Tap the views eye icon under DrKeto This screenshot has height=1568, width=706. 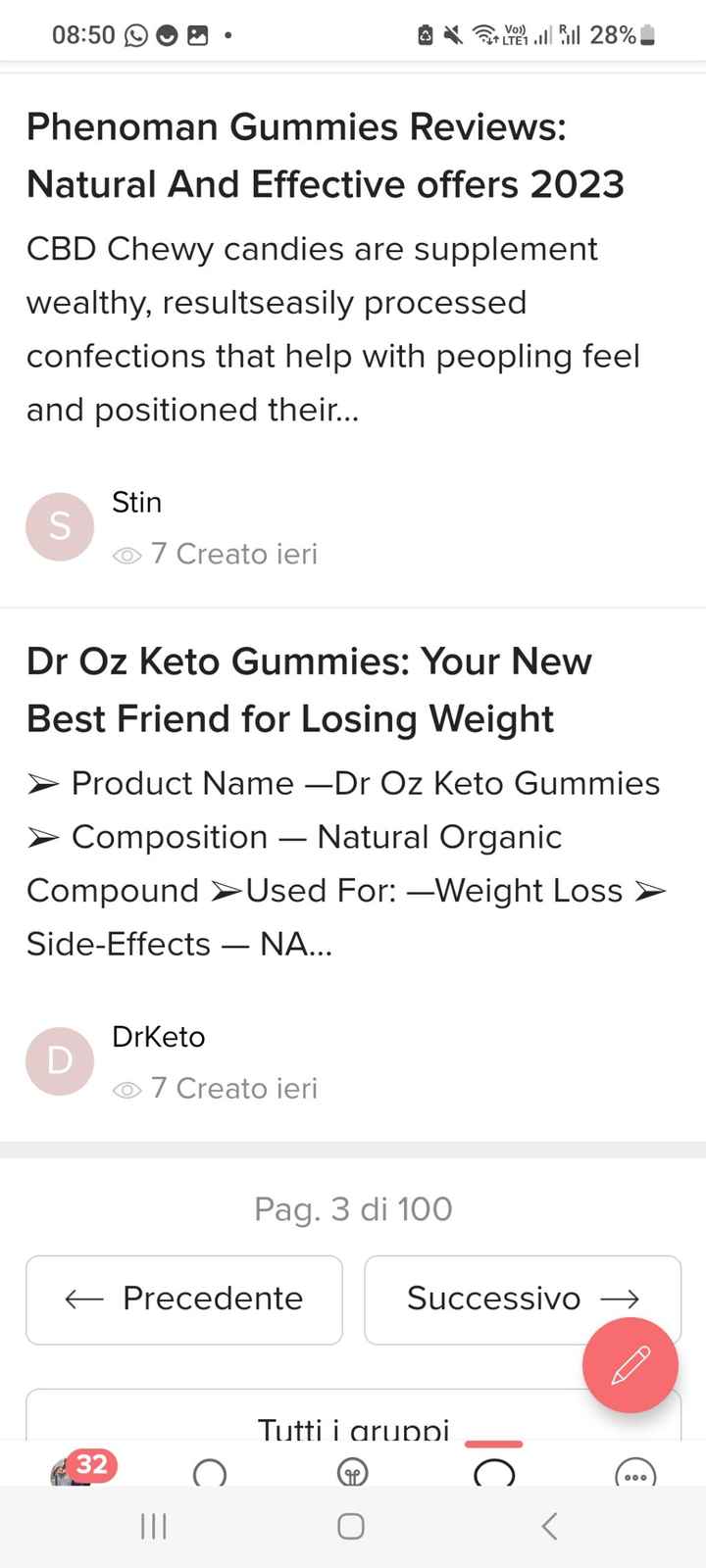pyautogui.click(x=127, y=1090)
